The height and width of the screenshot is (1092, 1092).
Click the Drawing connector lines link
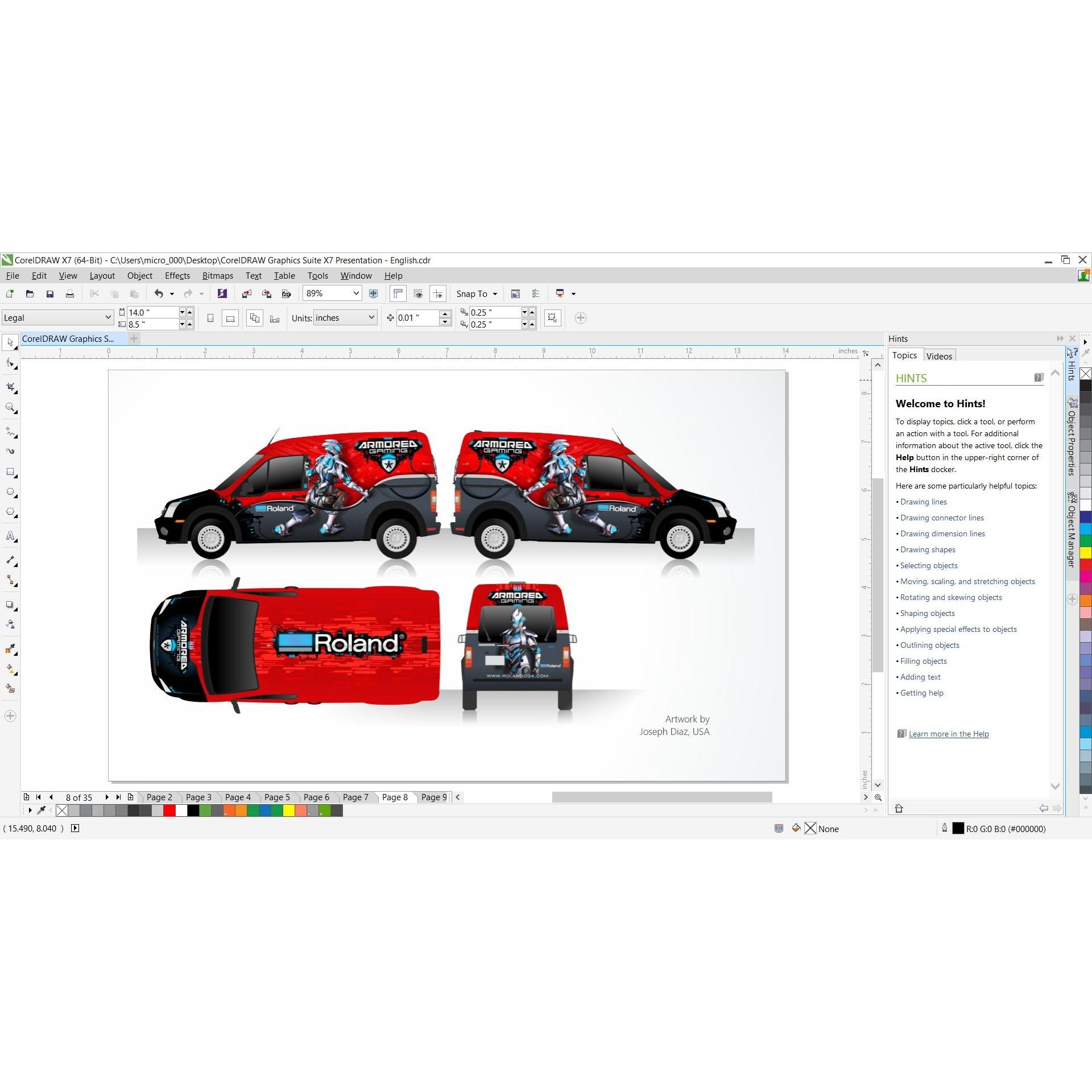tap(941, 518)
